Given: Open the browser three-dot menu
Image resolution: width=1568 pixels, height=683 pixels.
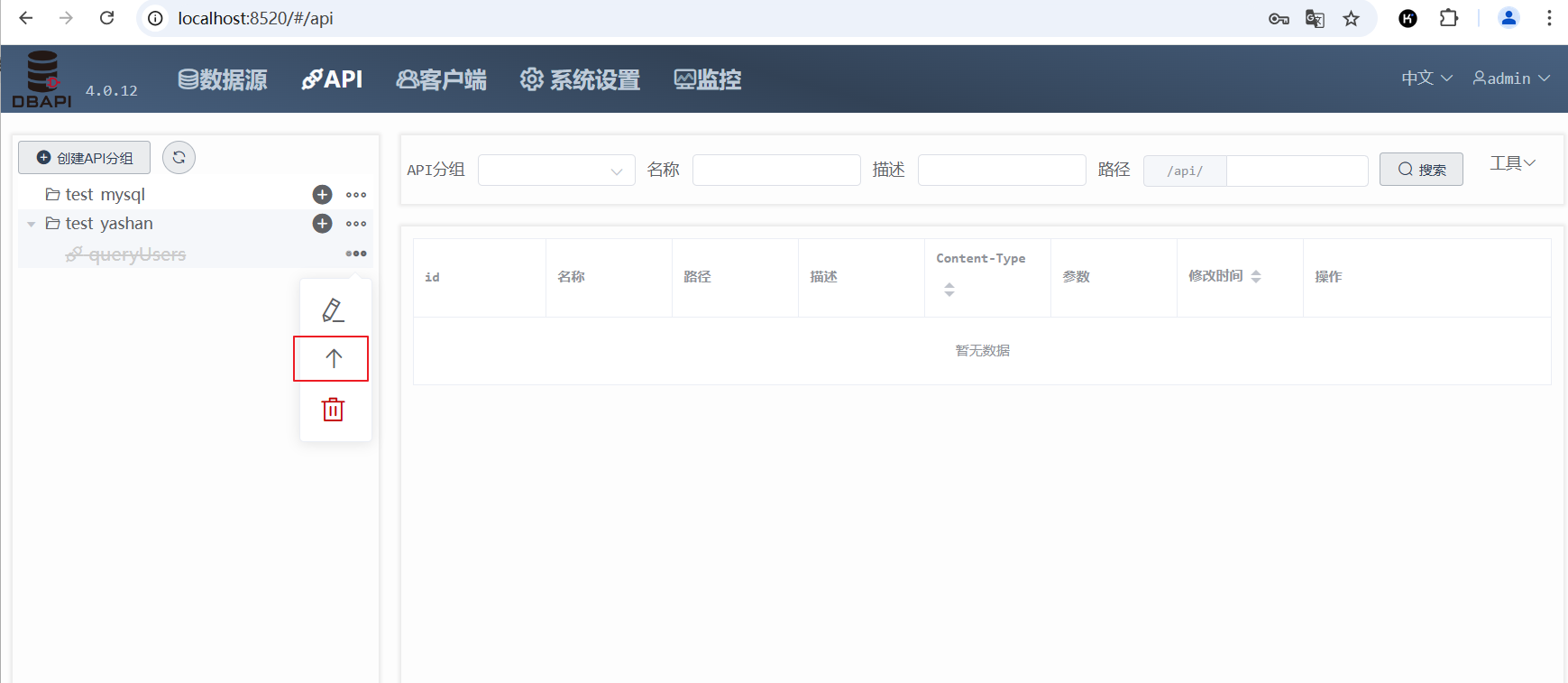Looking at the screenshot, I should 1549,18.
